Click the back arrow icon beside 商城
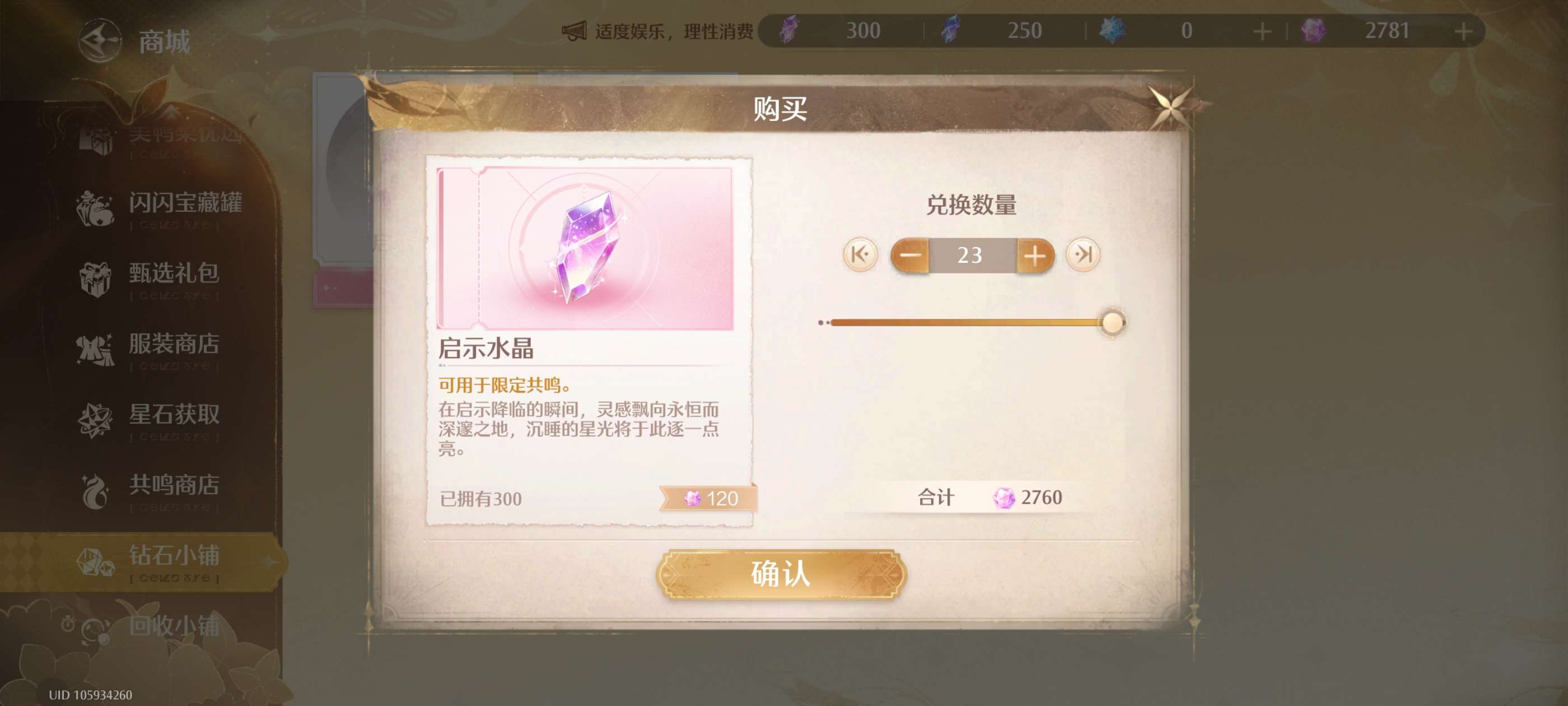This screenshot has height=706, width=1568. point(100,41)
